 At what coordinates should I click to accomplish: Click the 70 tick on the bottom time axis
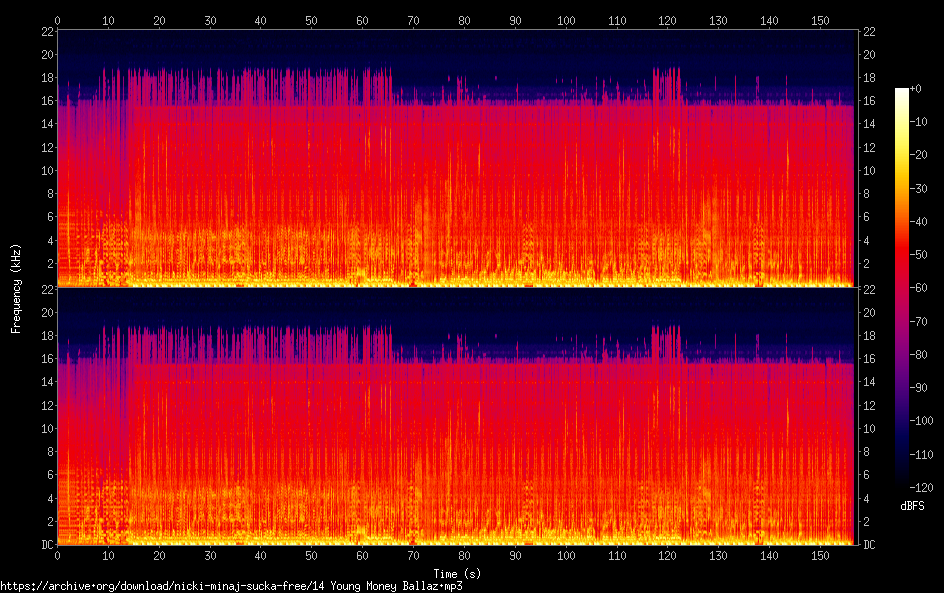[x=413, y=556]
